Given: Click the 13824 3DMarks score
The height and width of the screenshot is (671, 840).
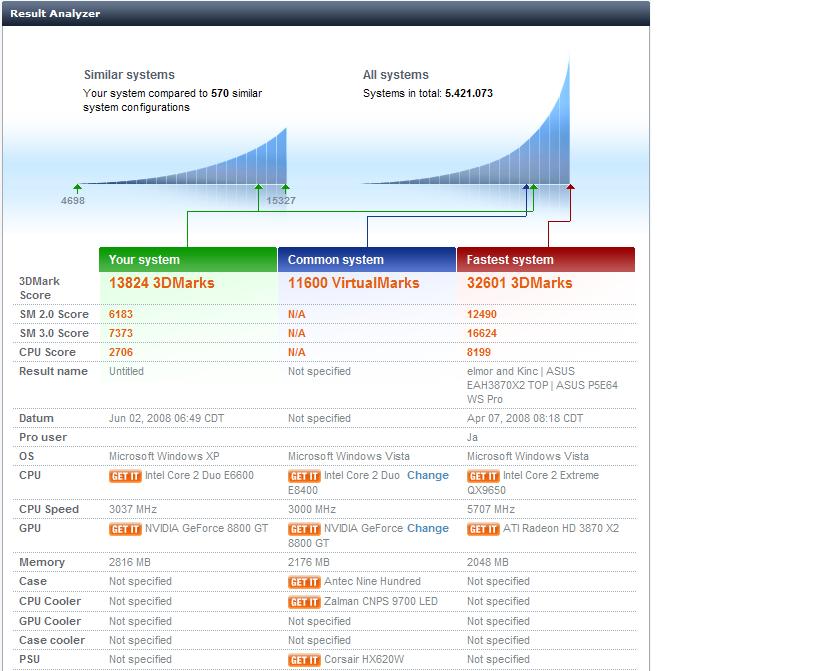Looking at the screenshot, I should tap(162, 283).
